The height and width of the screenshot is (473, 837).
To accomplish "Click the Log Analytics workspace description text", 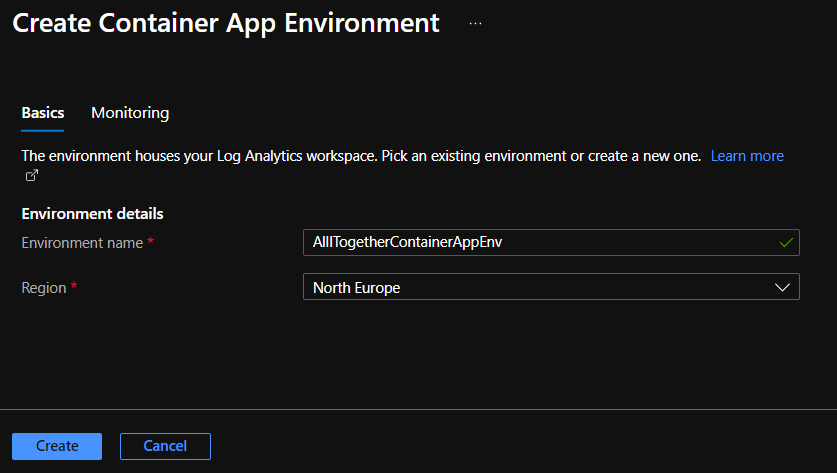I will click(360, 156).
